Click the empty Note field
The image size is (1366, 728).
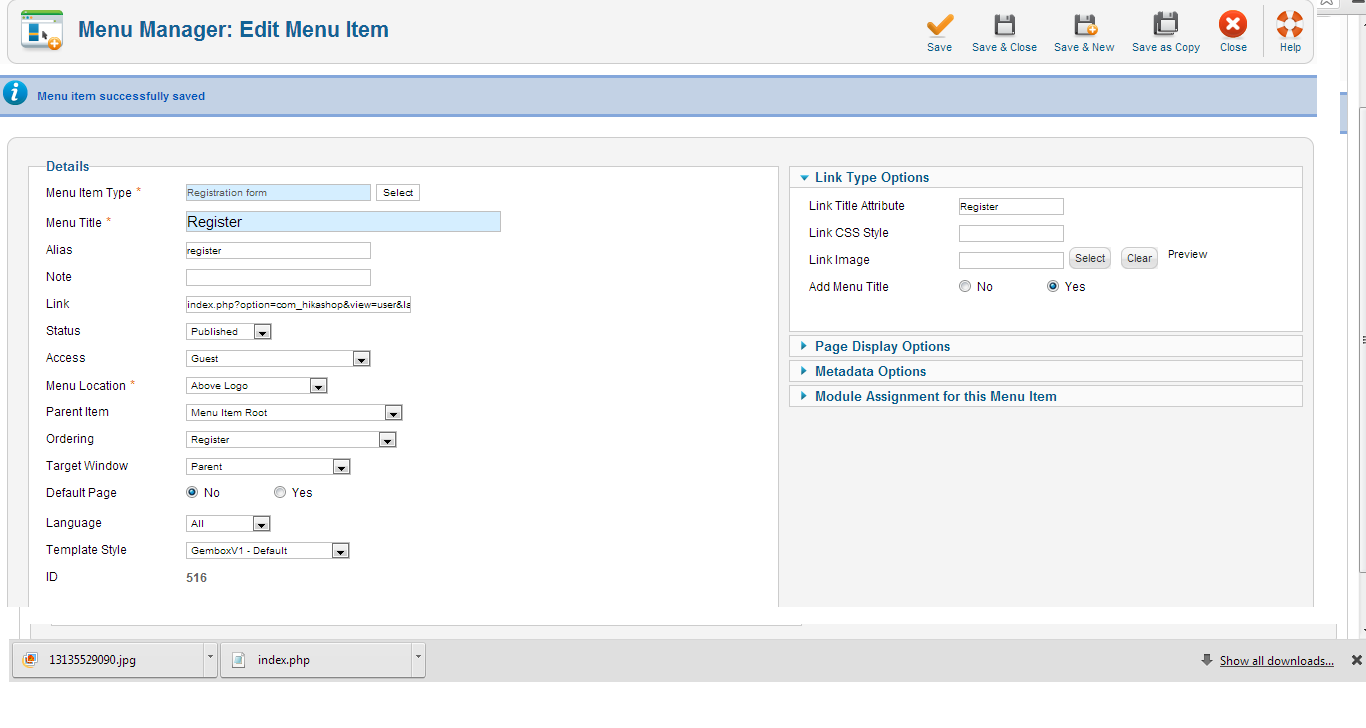[278, 277]
